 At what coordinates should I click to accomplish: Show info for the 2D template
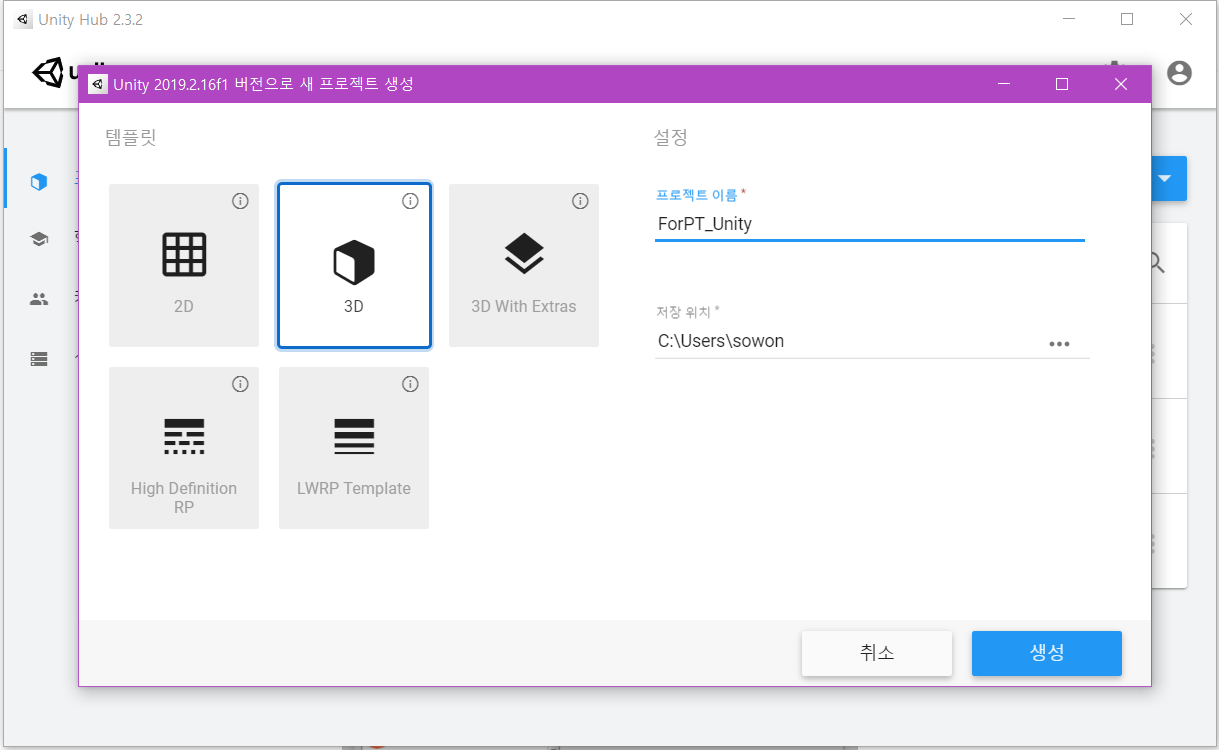pyautogui.click(x=240, y=201)
